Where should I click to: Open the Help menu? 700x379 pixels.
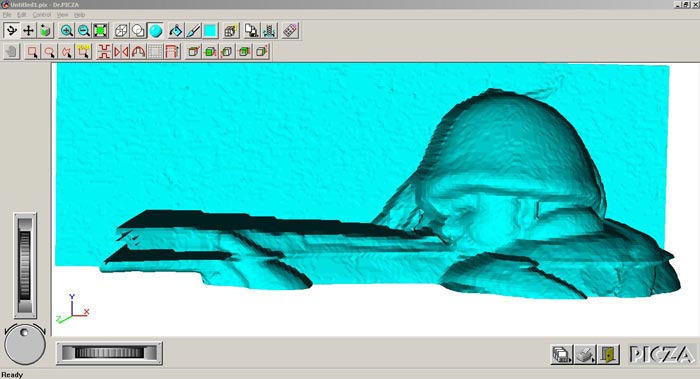[79, 15]
